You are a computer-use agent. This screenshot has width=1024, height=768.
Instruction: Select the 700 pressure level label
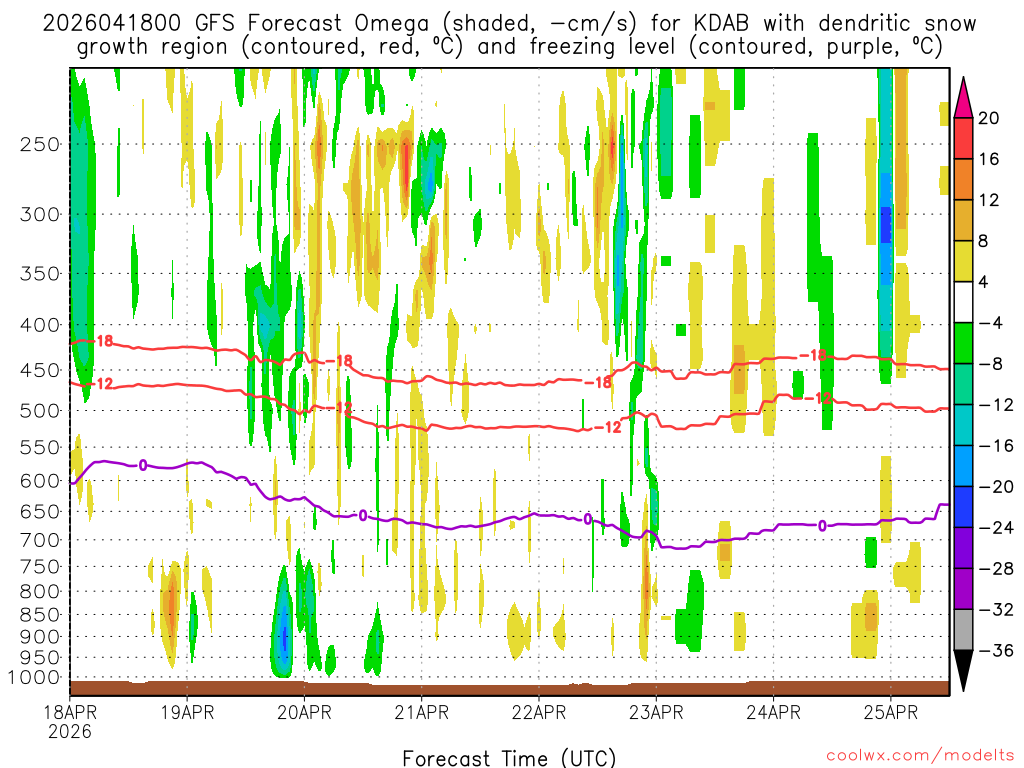pyautogui.click(x=40, y=540)
